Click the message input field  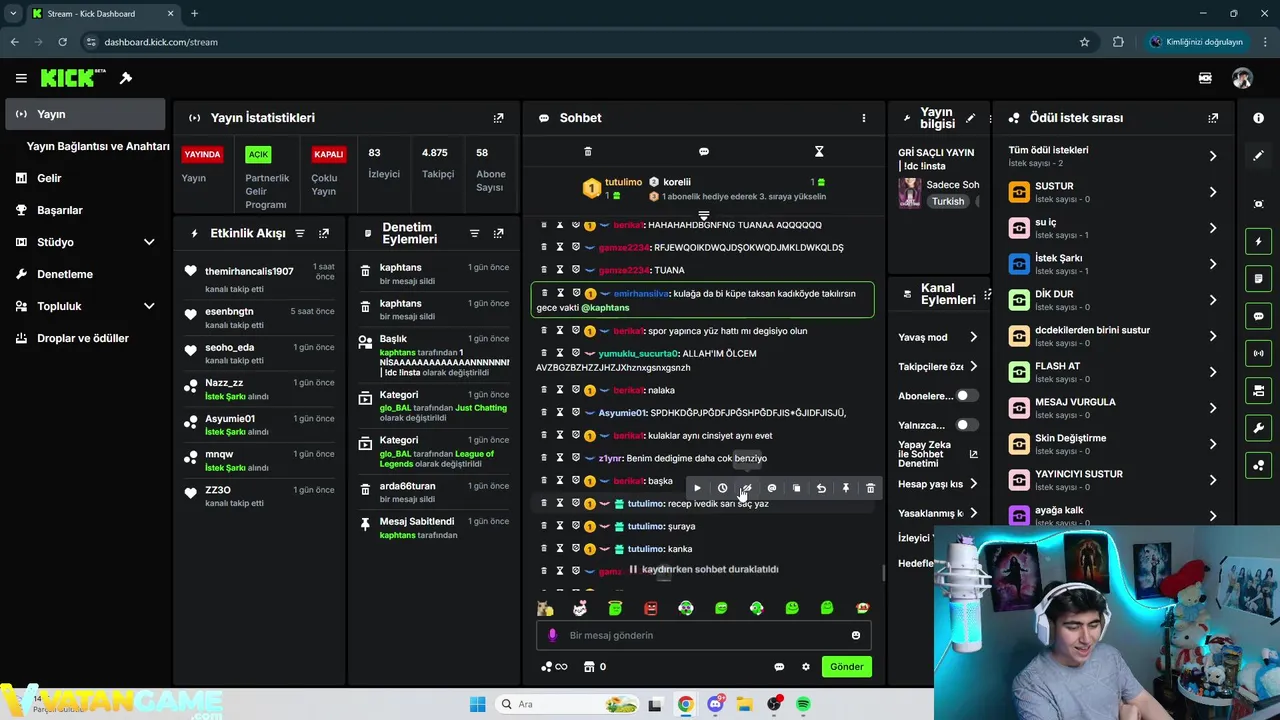tap(704, 635)
